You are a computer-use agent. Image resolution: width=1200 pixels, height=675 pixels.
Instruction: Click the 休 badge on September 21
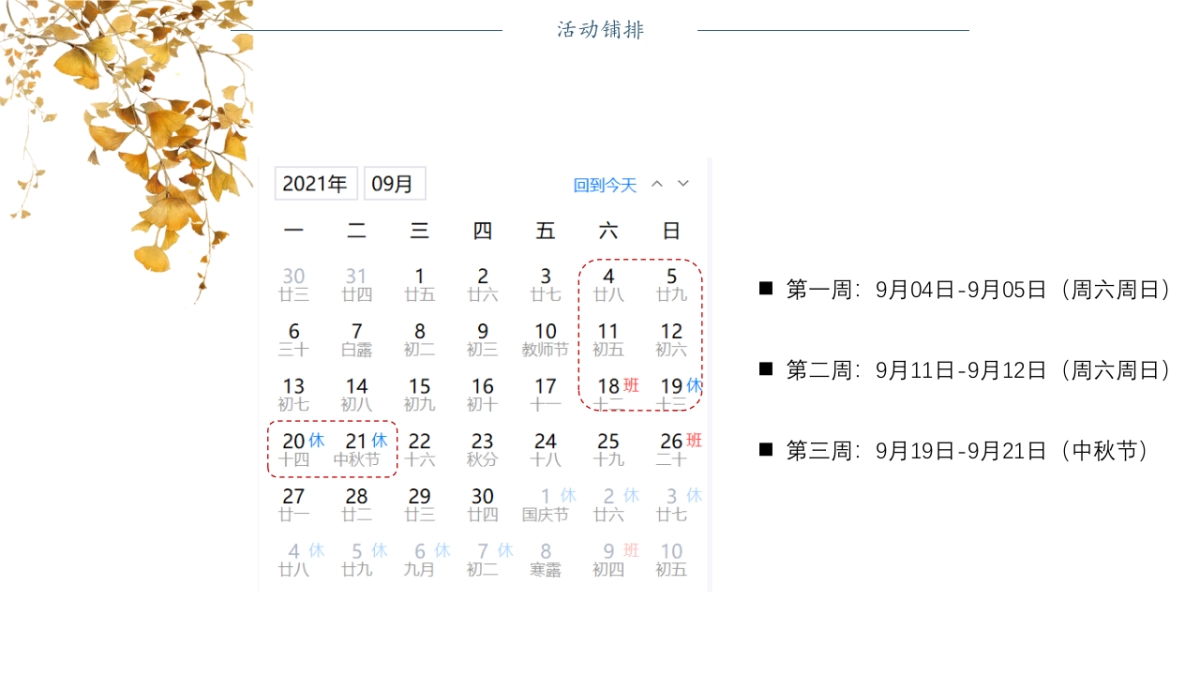pos(380,439)
